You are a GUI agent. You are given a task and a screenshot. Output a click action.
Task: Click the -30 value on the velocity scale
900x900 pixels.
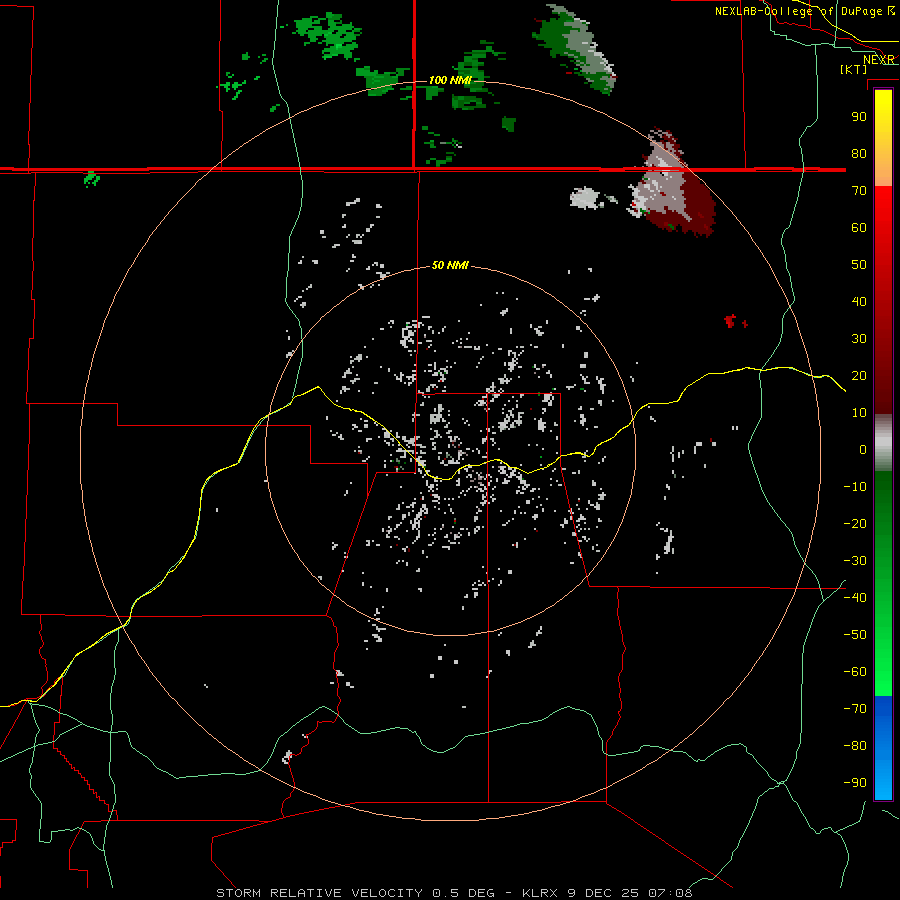[855, 561]
